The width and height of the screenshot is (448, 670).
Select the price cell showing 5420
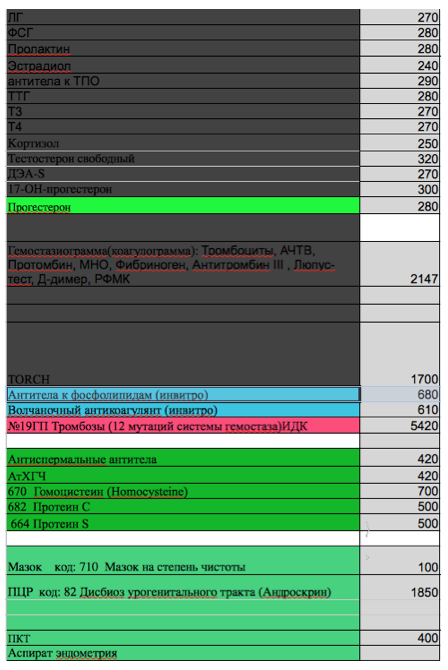[x=399, y=426]
